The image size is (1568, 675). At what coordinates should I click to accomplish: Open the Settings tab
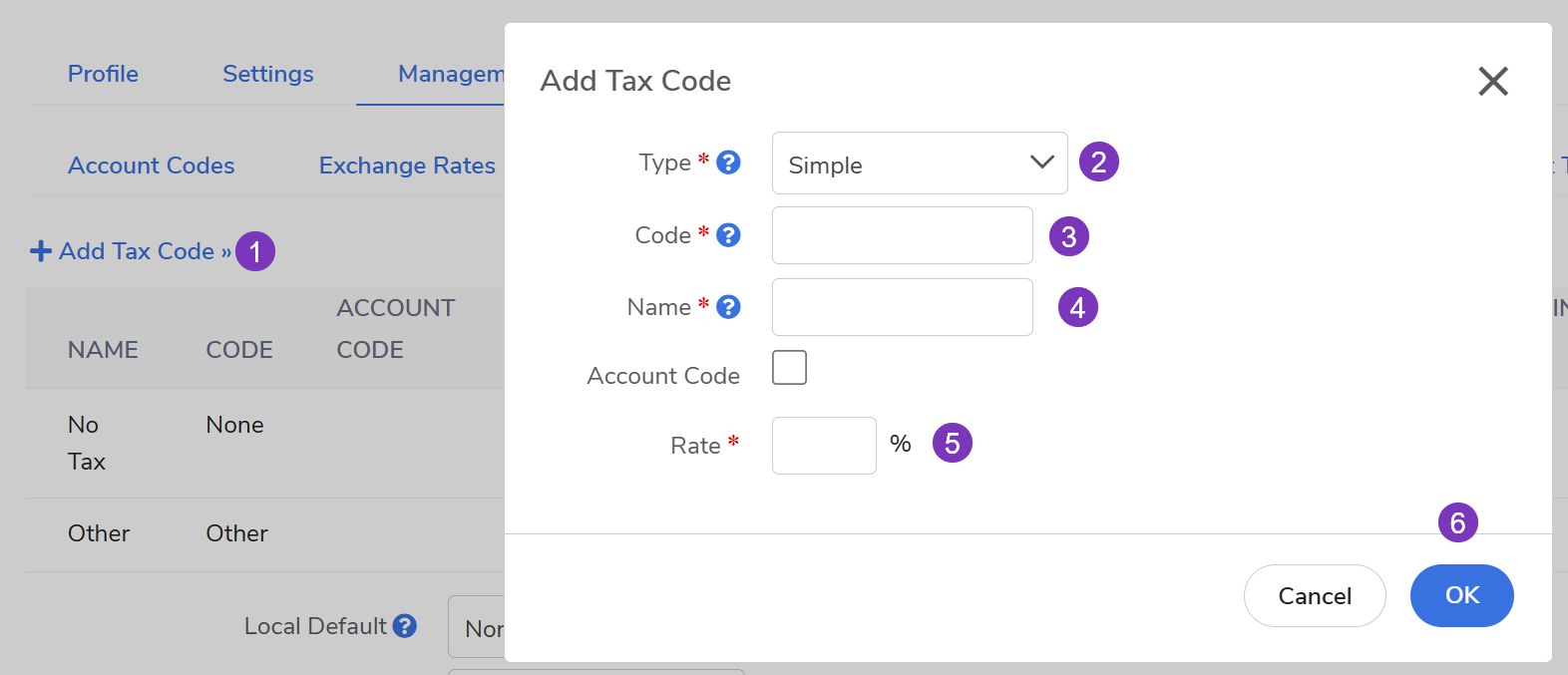pos(267,74)
